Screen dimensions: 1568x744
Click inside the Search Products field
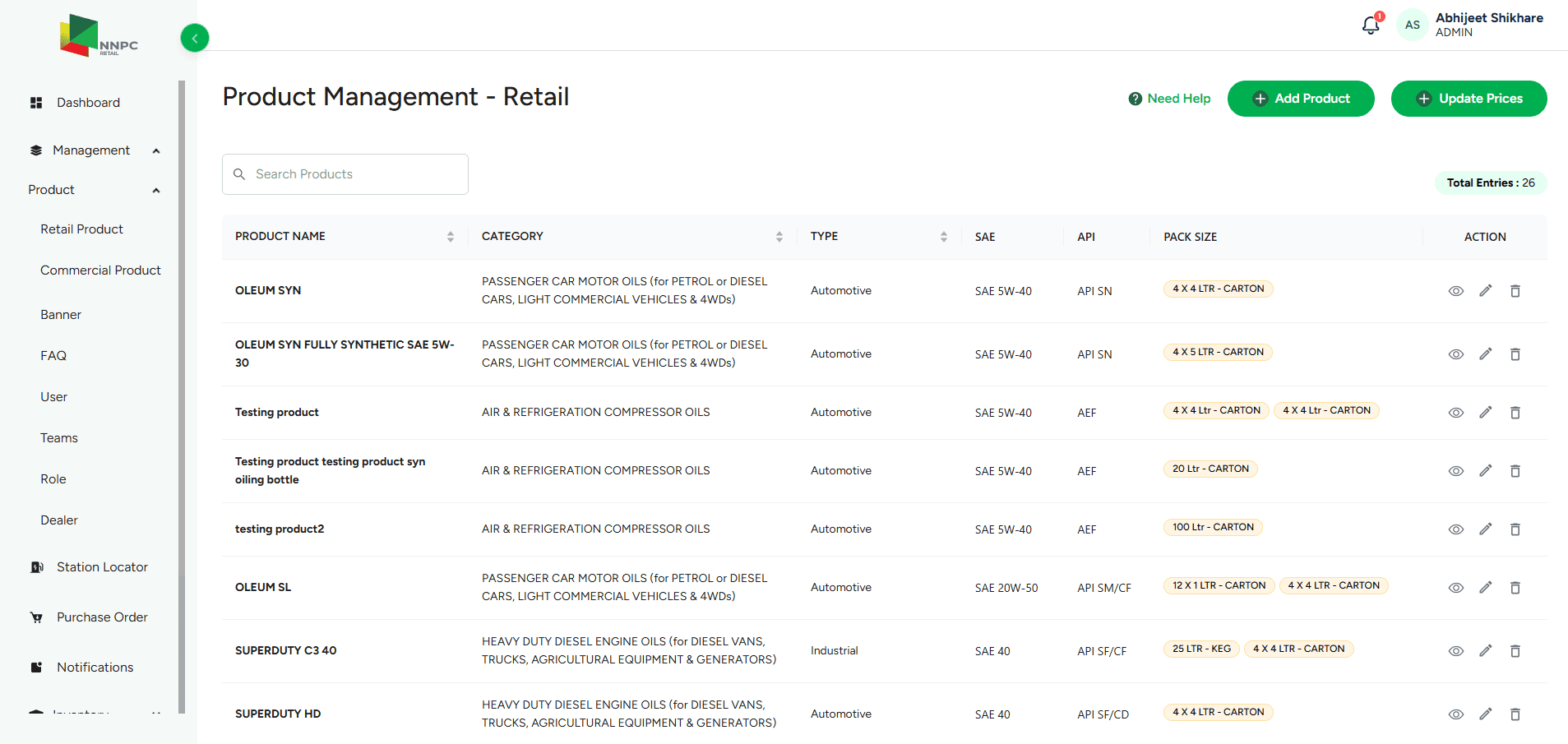tap(345, 173)
